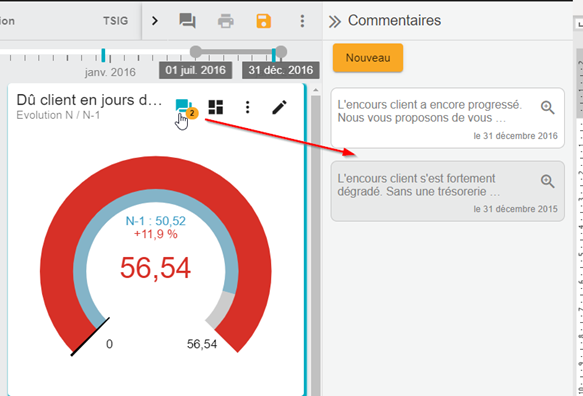Select the TSIG tab
The image size is (583, 396).
pos(116,21)
